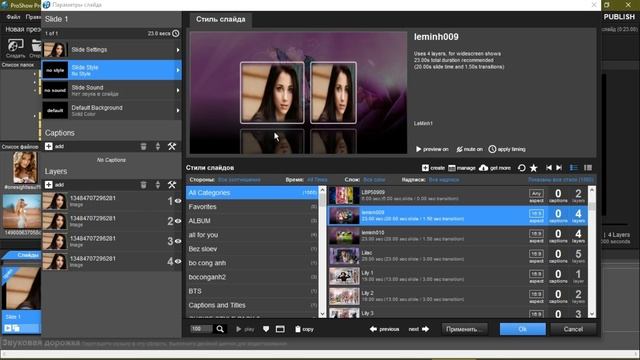Hide layer 2 with eye icon

pos(178,221)
